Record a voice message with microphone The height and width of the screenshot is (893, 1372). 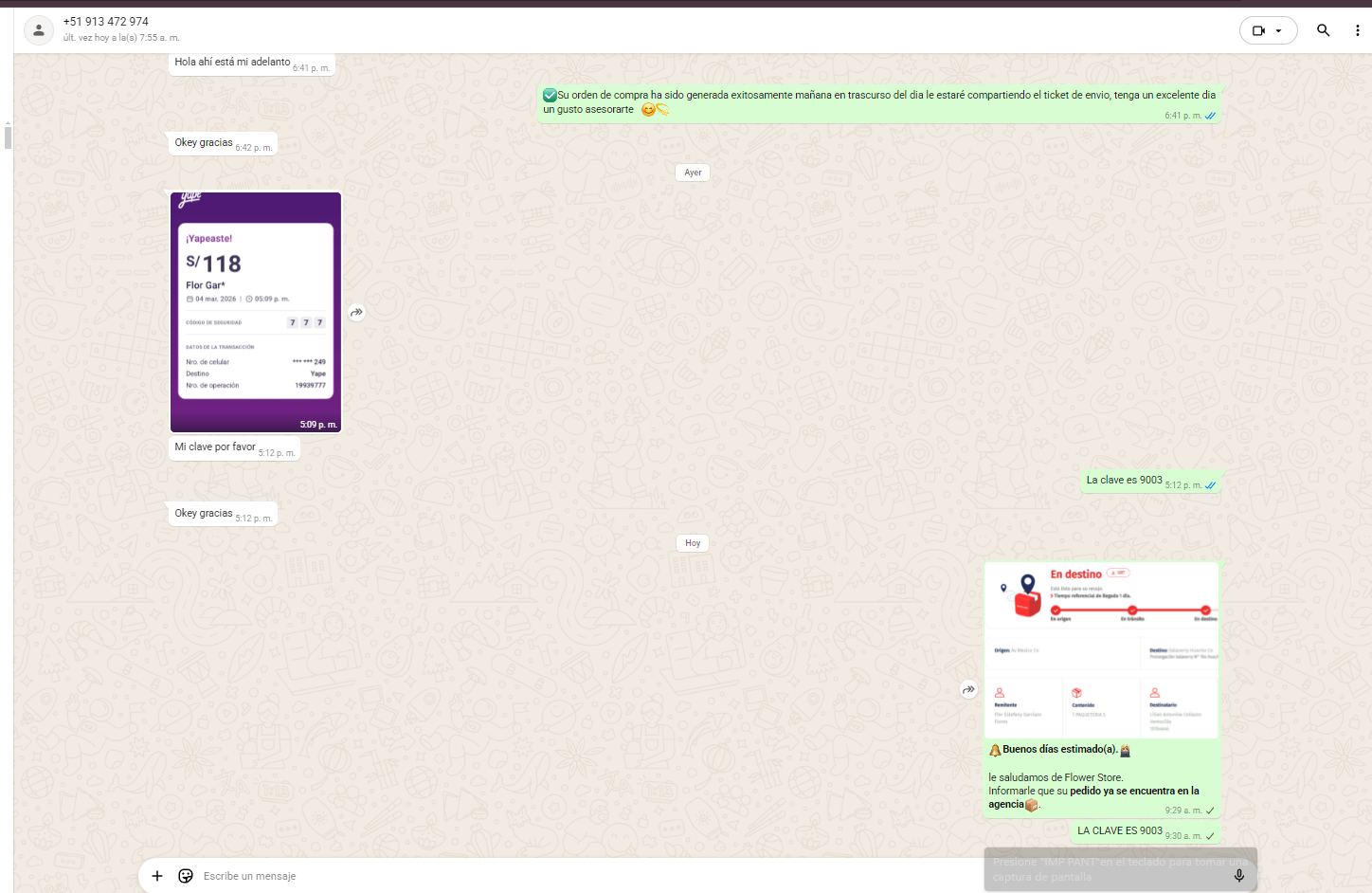[1238, 876]
